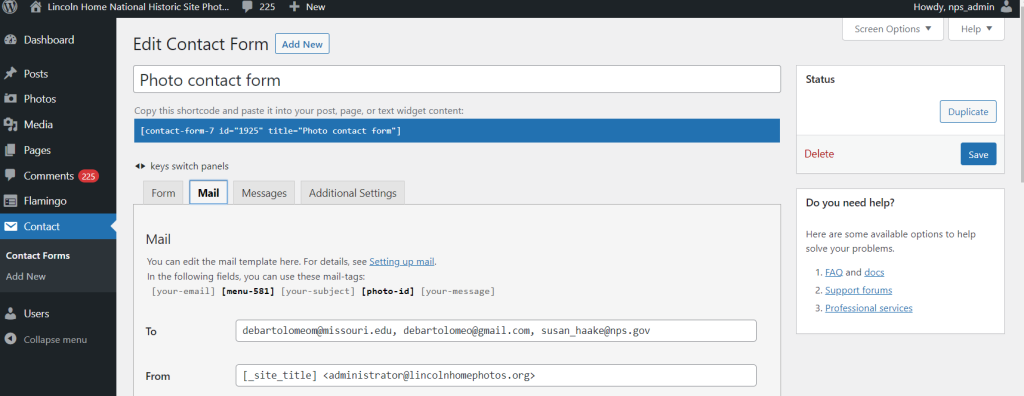The width and height of the screenshot is (1024, 396).
Task: Click the Pages document icon
Action: 10,150
